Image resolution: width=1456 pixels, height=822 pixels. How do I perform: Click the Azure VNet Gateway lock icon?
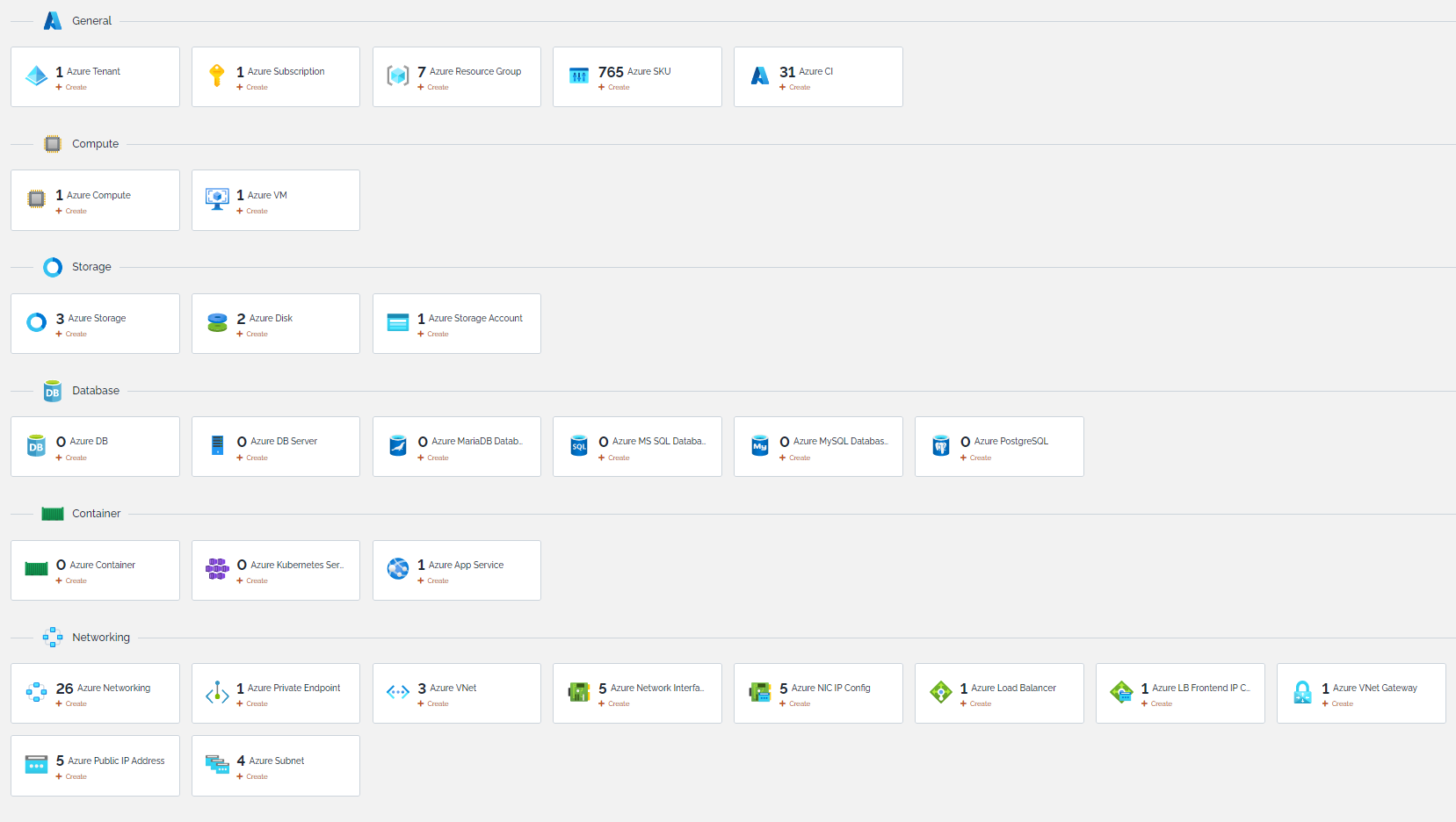(x=1302, y=693)
